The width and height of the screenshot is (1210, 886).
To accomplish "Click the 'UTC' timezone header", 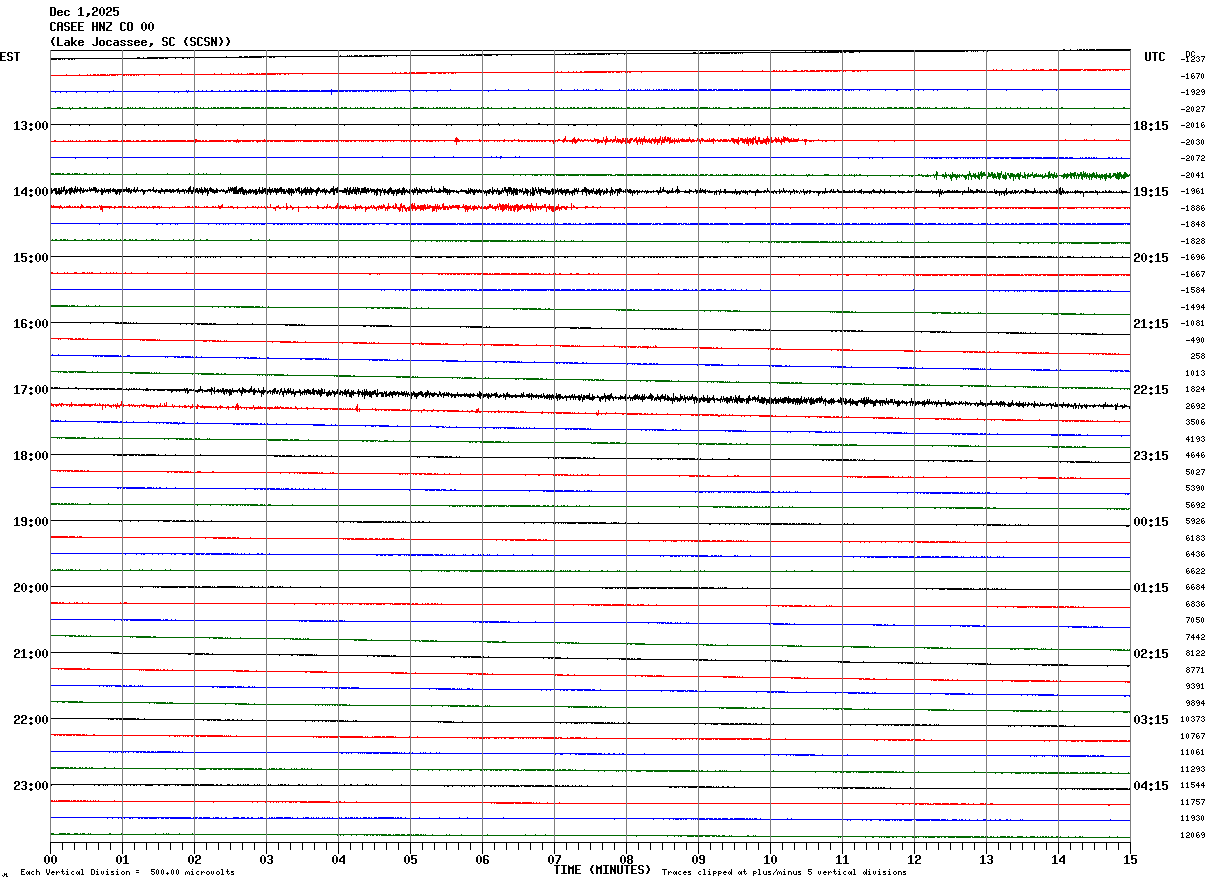I will [x=1155, y=57].
